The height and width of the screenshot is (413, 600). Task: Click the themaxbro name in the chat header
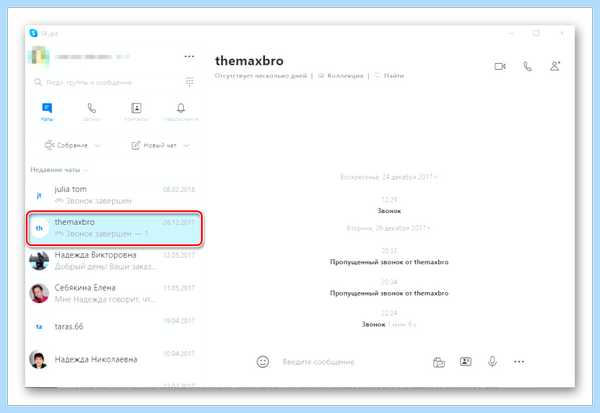pos(249,61)
